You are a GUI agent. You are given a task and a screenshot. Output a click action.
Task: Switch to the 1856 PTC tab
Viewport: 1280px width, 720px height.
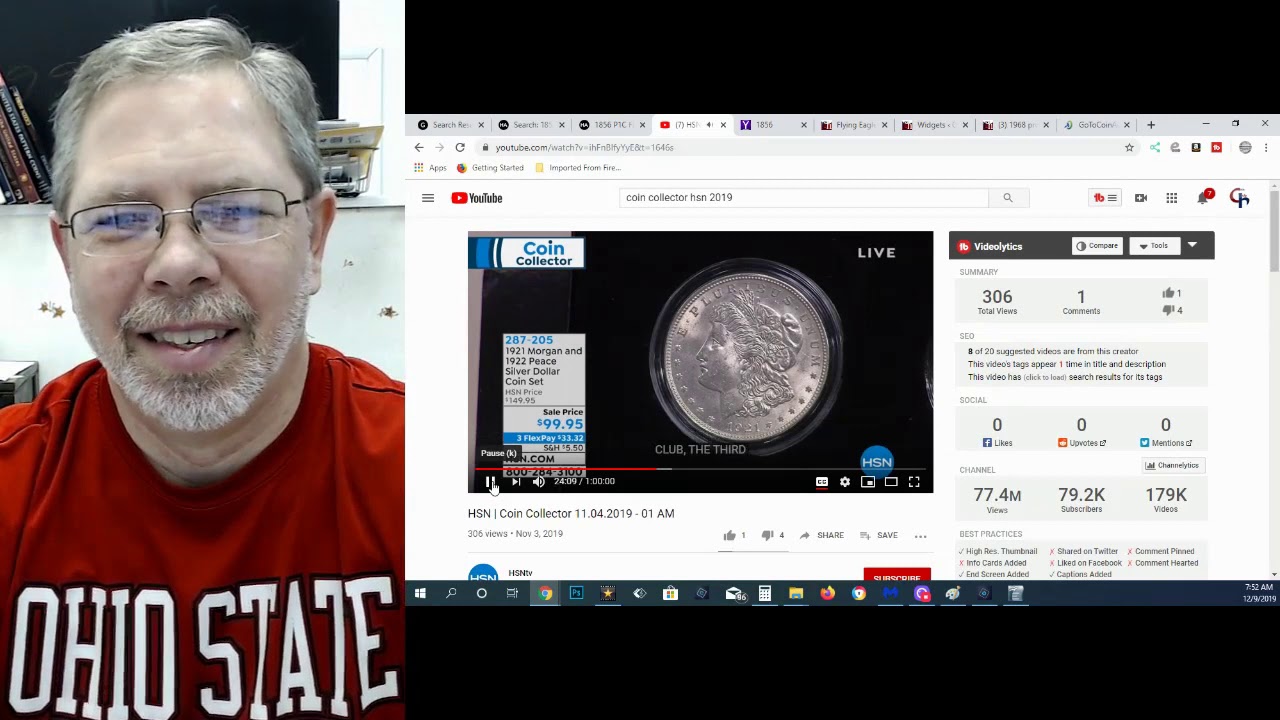[x=610, y=125]
